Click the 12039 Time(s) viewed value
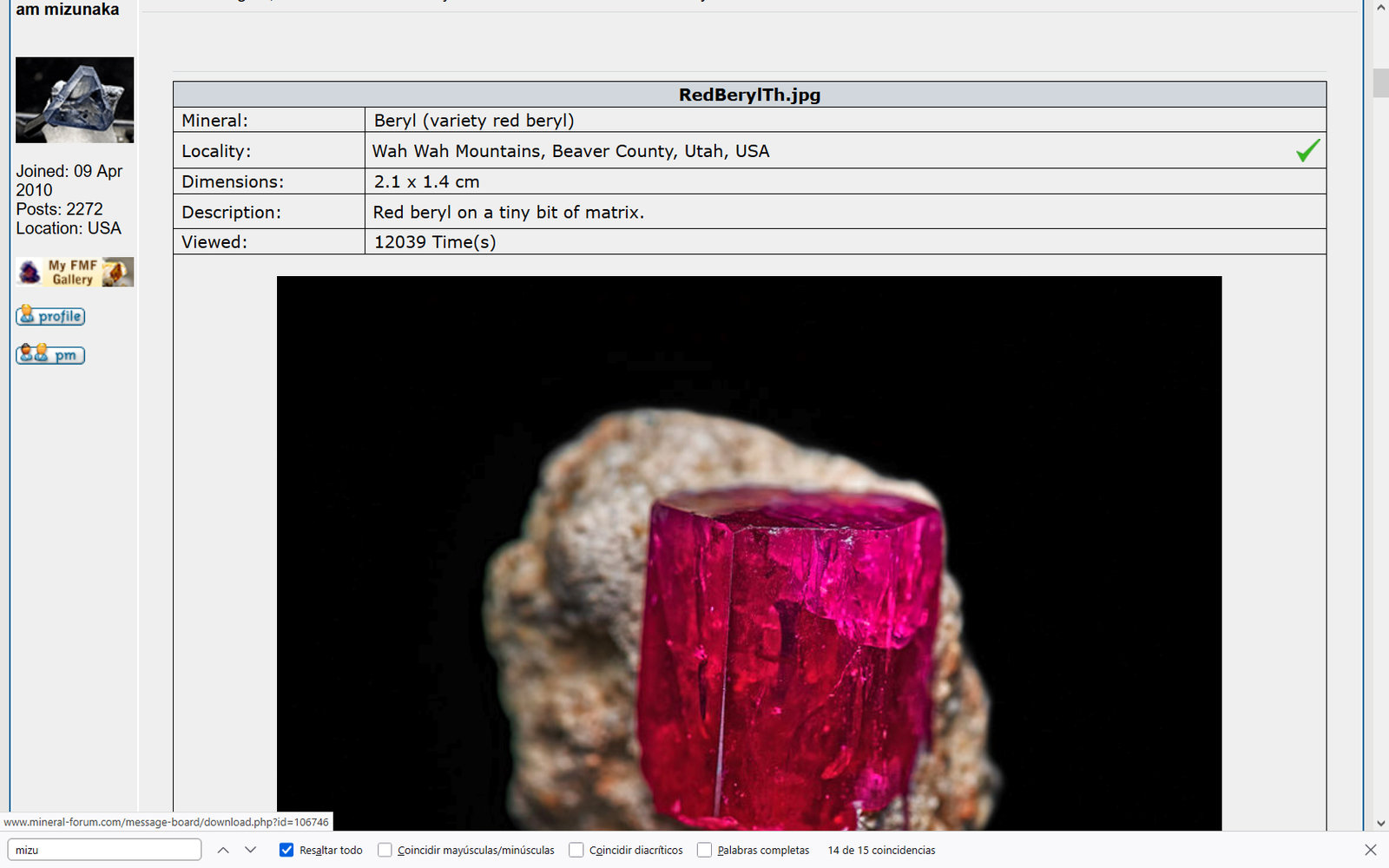 coord(435,242)
